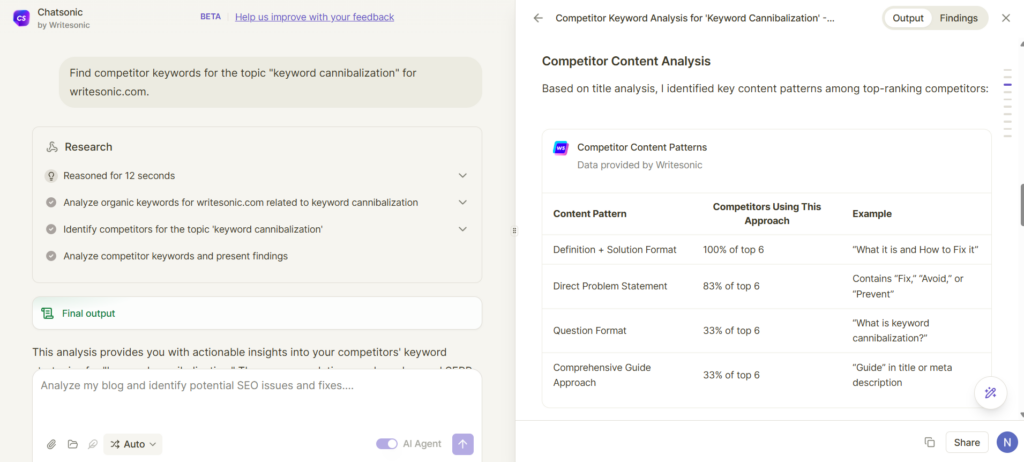Click the '100% of top 6' value

[x=731, y=250]
